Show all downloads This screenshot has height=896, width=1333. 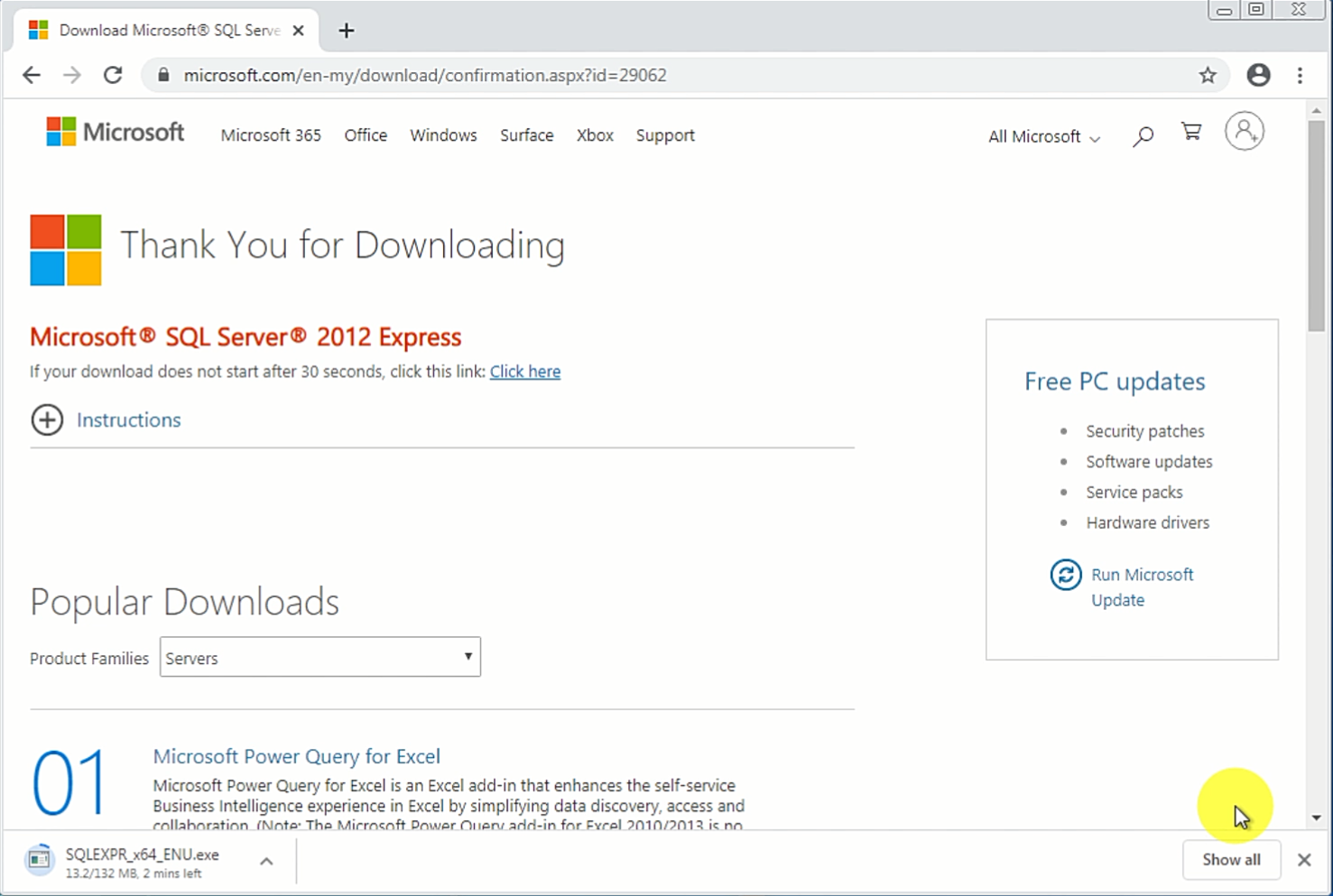(1231, 860)
